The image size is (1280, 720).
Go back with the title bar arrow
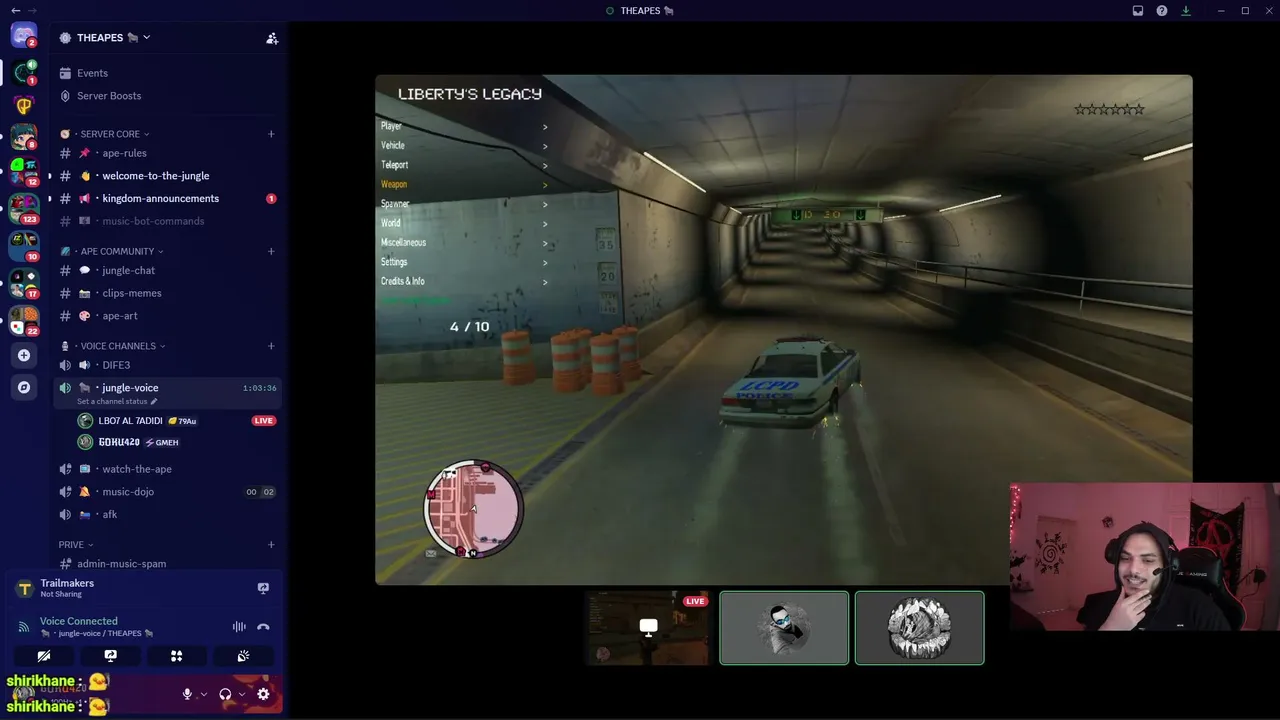click(x=15, y=11)
